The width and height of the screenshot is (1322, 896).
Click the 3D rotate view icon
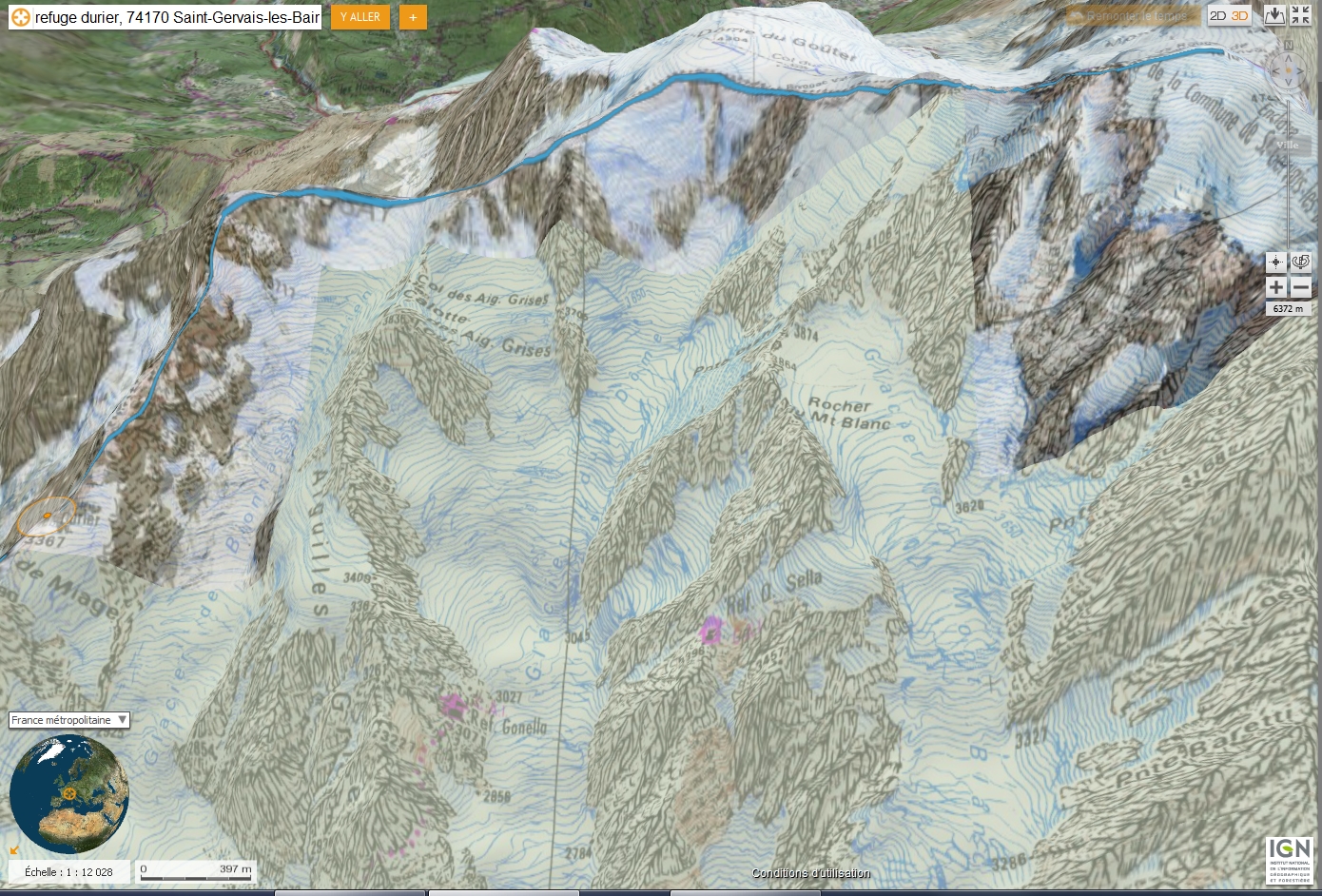[x=1301, y=263]
